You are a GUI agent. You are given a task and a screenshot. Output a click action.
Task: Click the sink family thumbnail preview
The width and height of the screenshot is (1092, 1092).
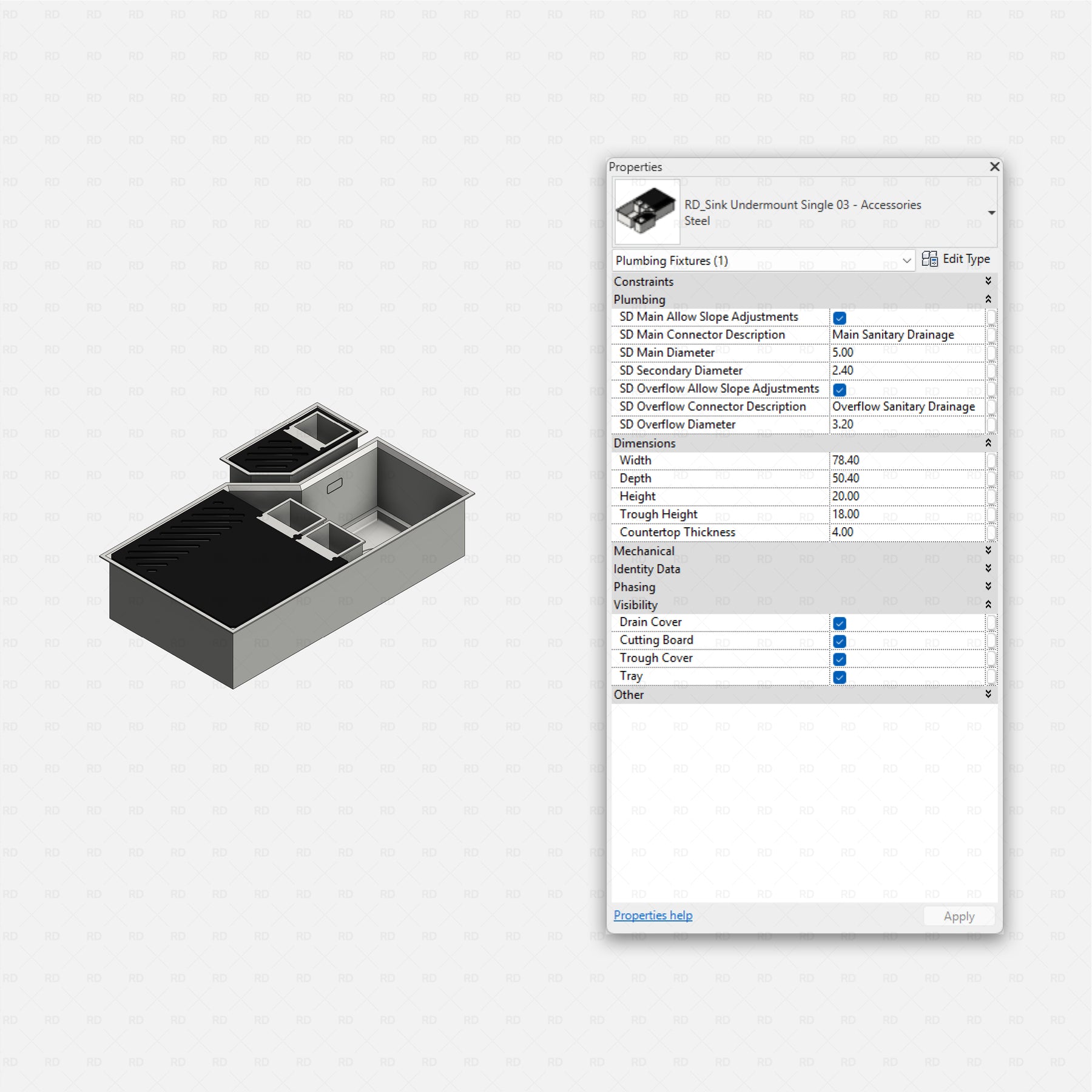pyautogui.click(x=647, y=212)
